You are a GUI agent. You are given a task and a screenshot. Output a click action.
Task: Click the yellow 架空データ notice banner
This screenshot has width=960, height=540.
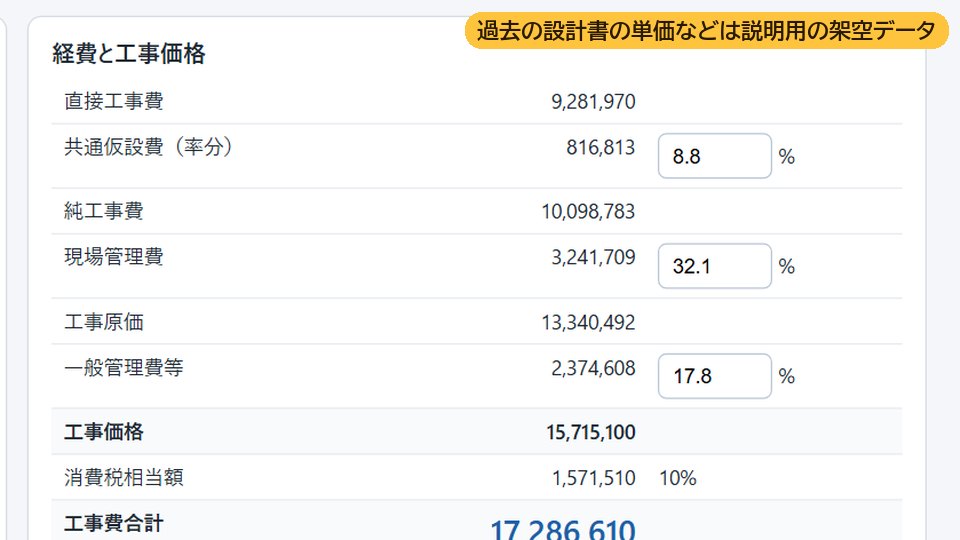coord(707,30)
